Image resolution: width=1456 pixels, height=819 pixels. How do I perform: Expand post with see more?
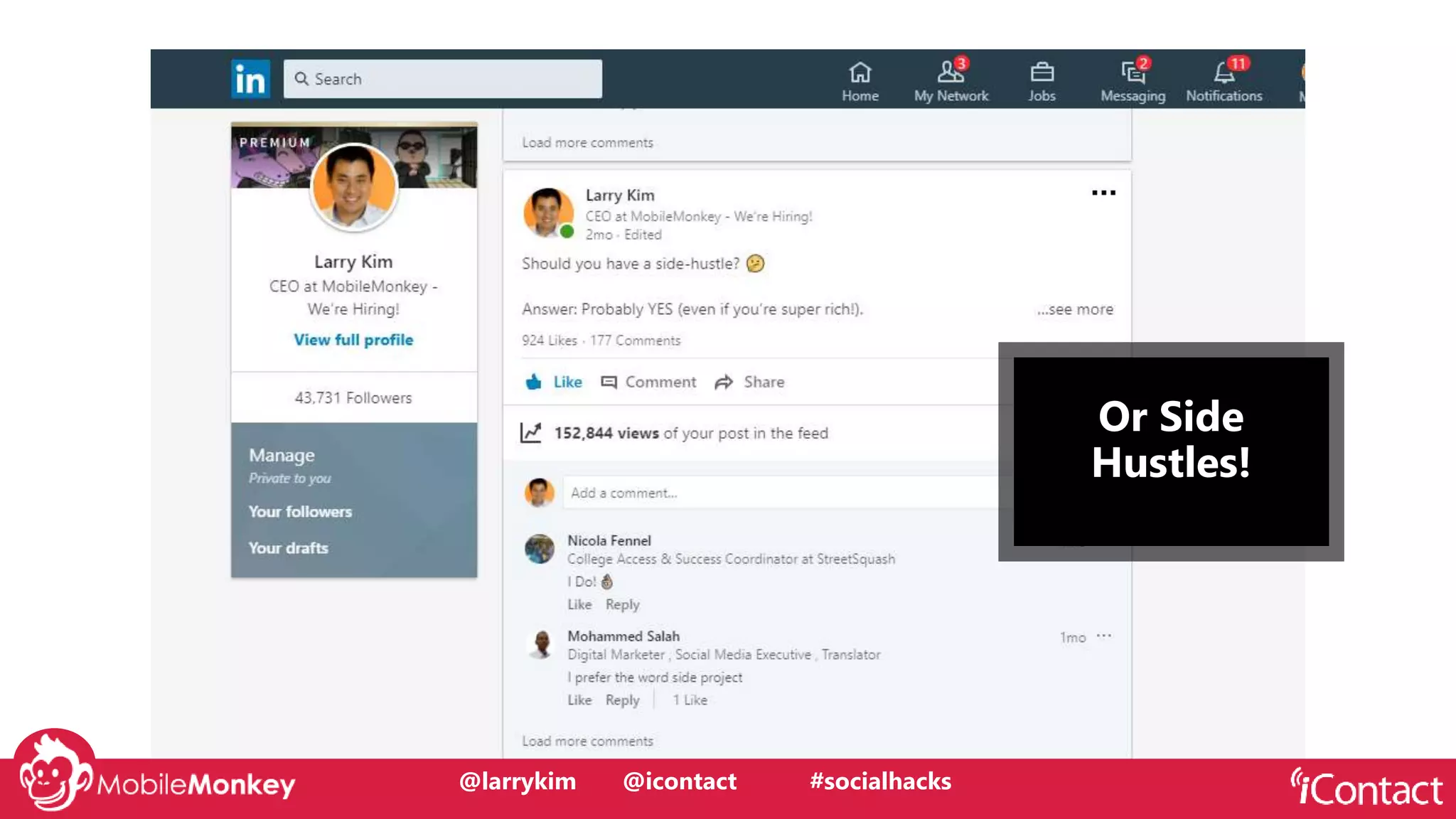point(1075,309)
